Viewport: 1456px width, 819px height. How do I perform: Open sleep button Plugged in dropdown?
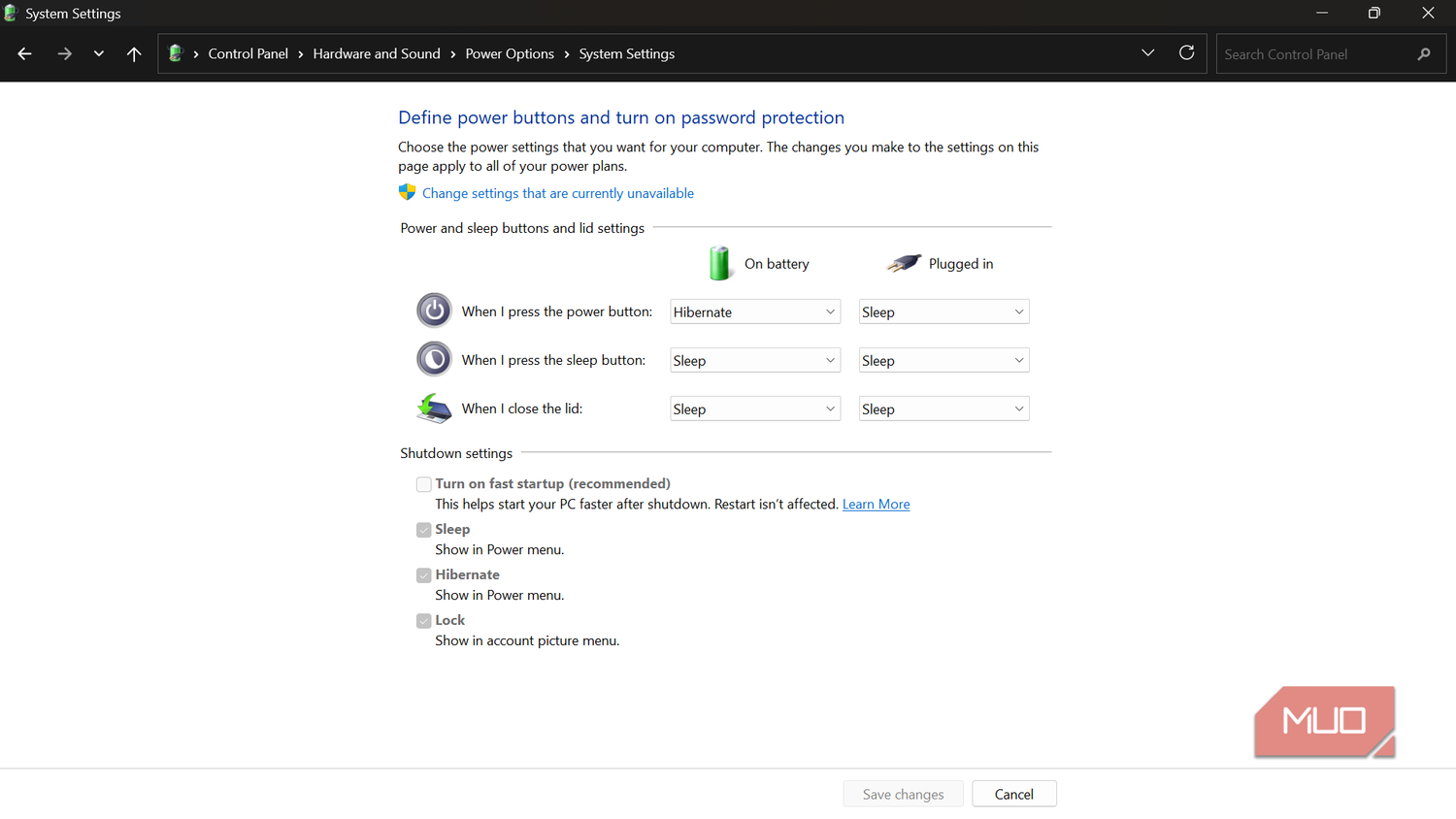(x=943, y=360)
